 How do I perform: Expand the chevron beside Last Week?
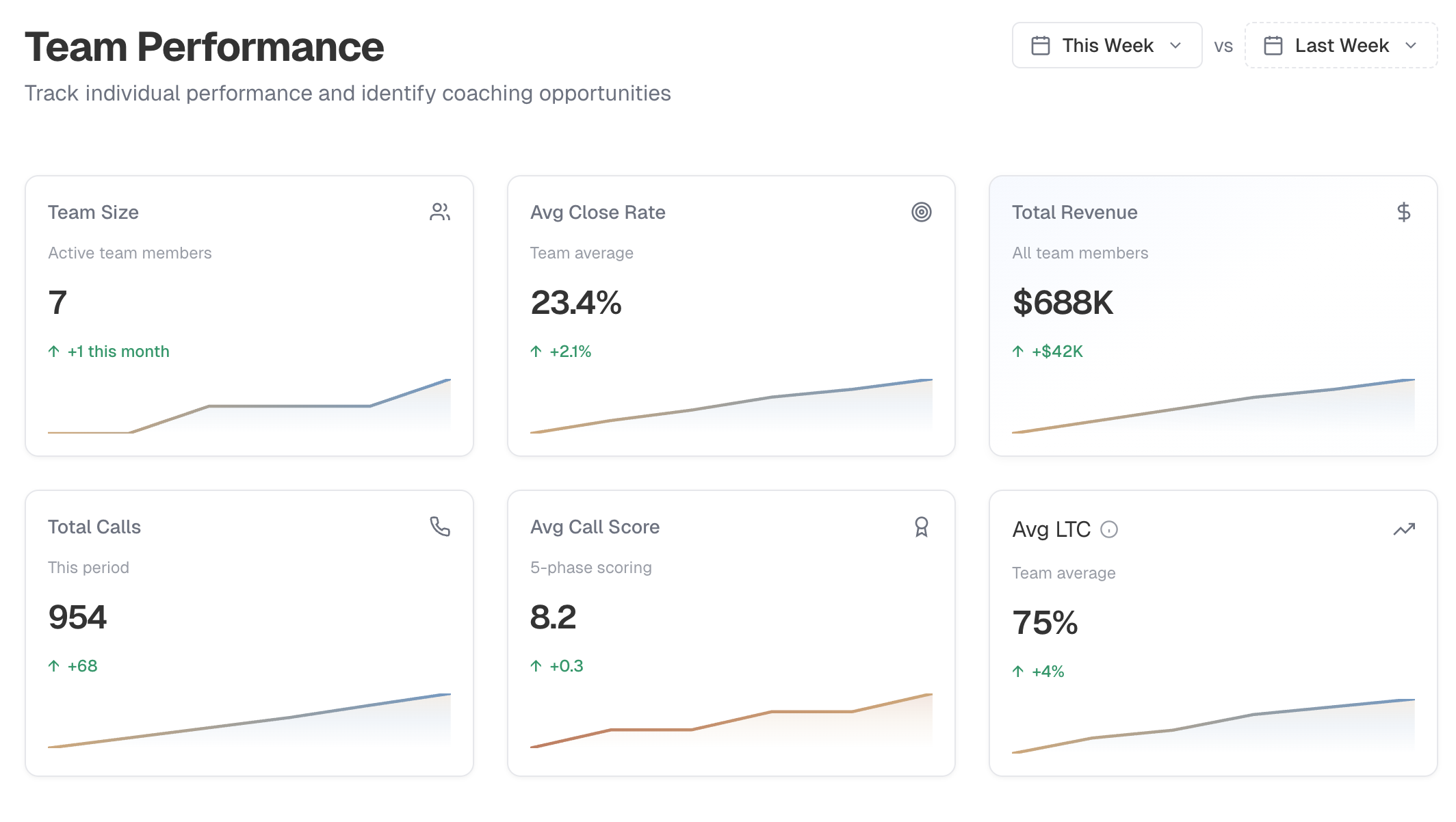tap(1411, 45)
